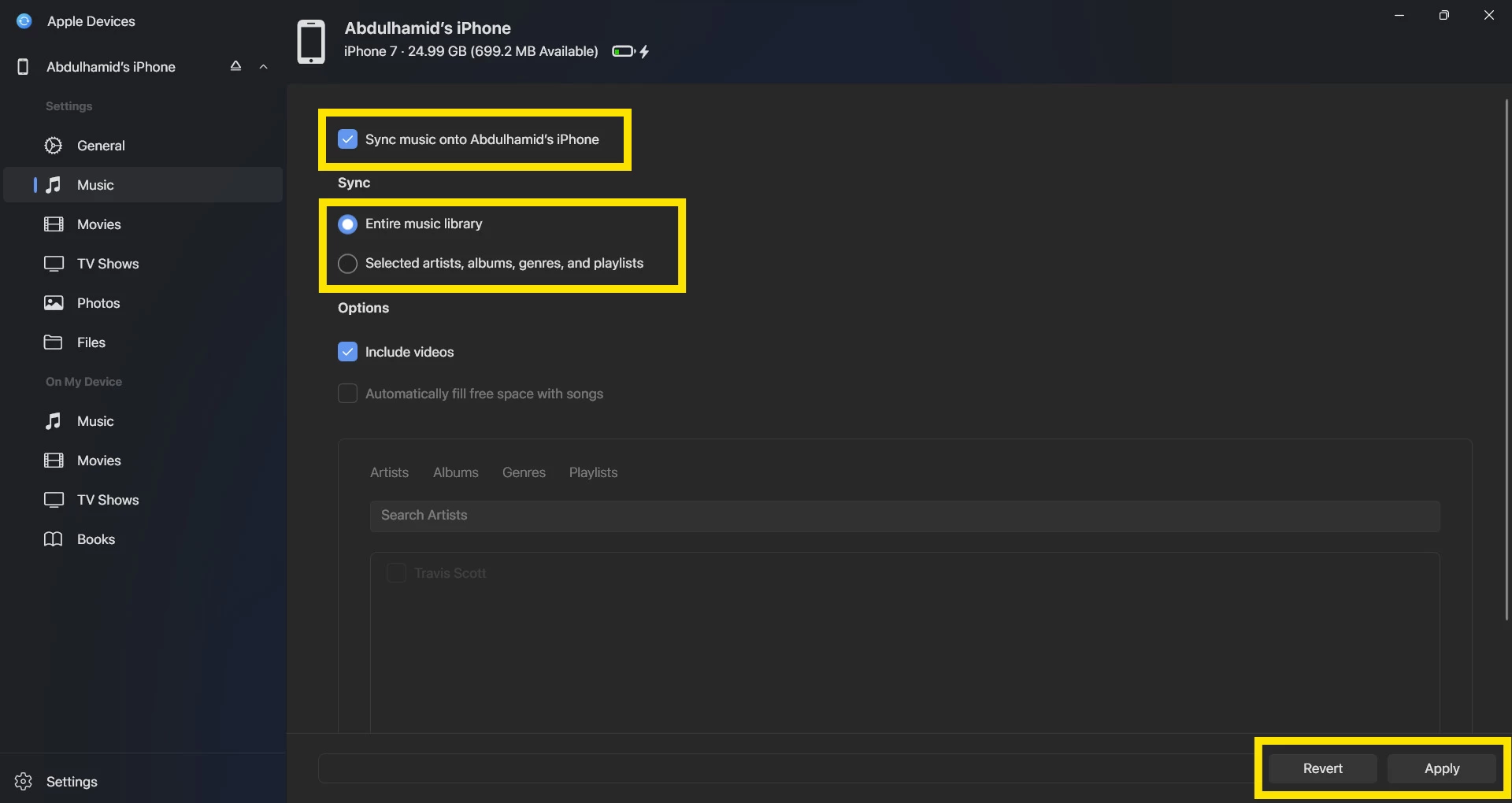Collapse the Abdulhamid's iPhone sidebar section

(x=264, y=67)
